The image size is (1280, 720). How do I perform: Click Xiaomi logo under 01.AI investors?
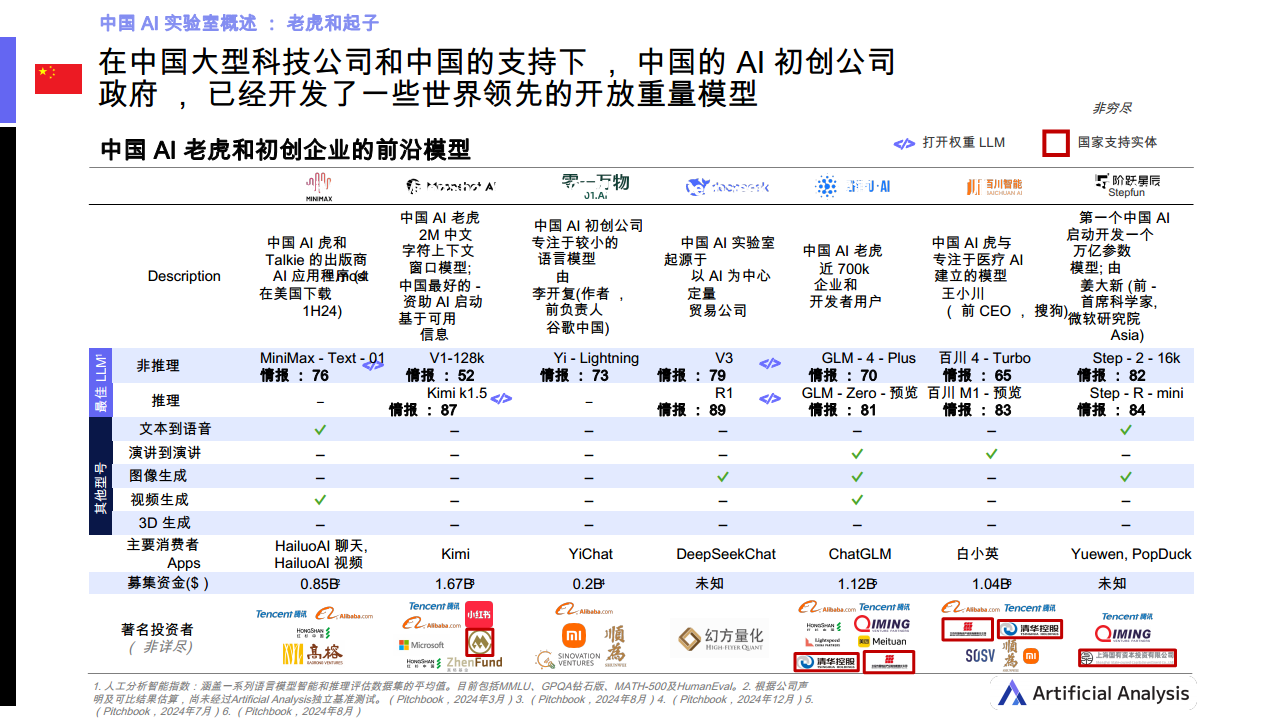(574, 633)
